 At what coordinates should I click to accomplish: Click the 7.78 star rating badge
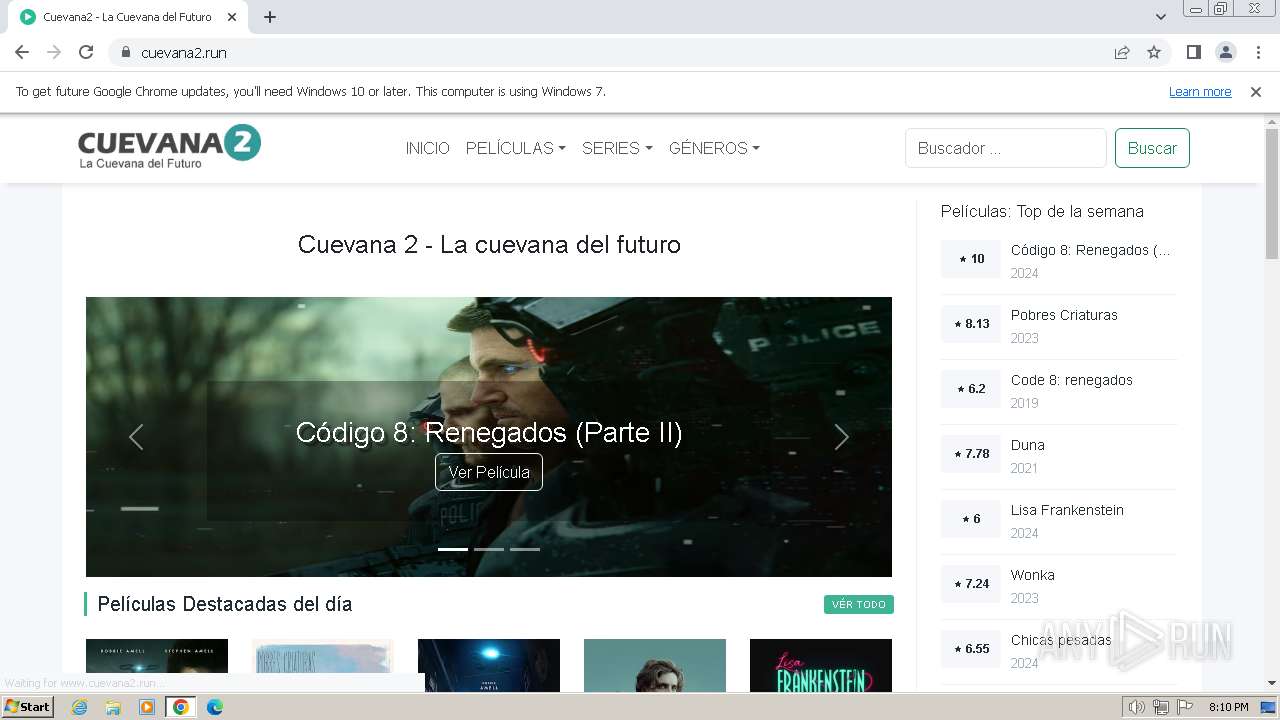tap(971, 454)
